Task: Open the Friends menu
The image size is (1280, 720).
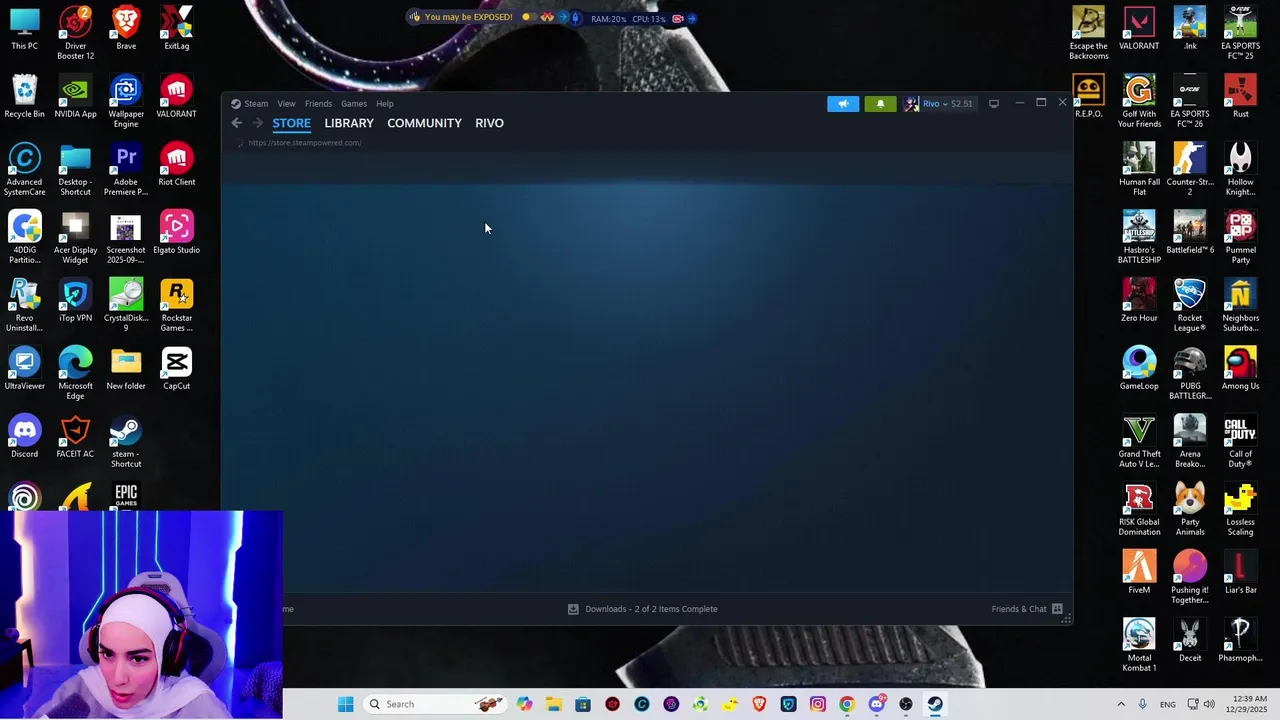Action: (318, 104)
